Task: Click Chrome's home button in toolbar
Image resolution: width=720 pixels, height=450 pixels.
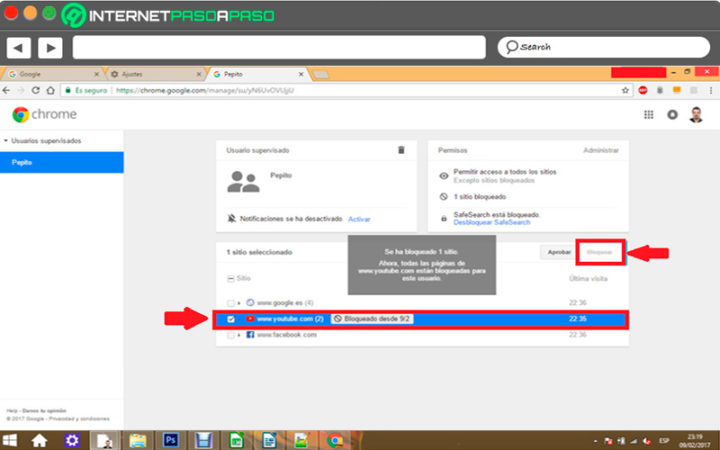Action: 51,90
